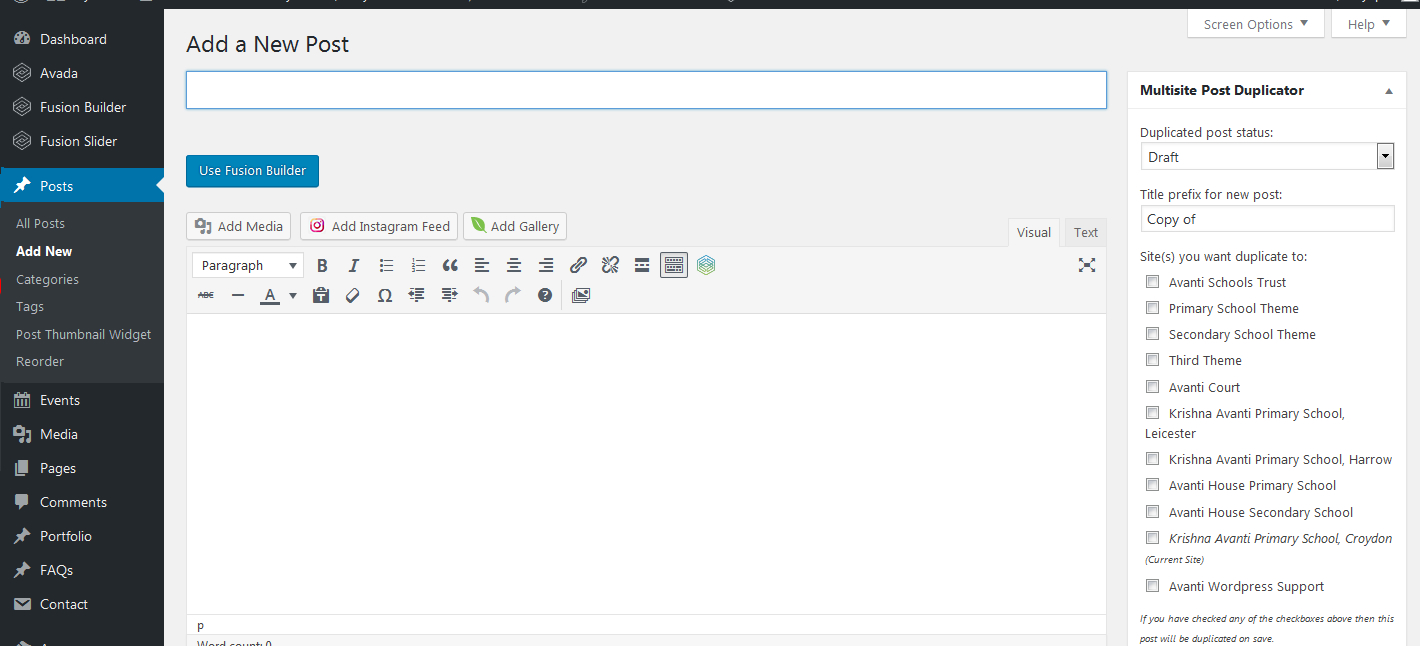Check Krishna Avanti Primary School, Leicester
This screenshot has width=1420, height=646.
(x=1153, y=412)
